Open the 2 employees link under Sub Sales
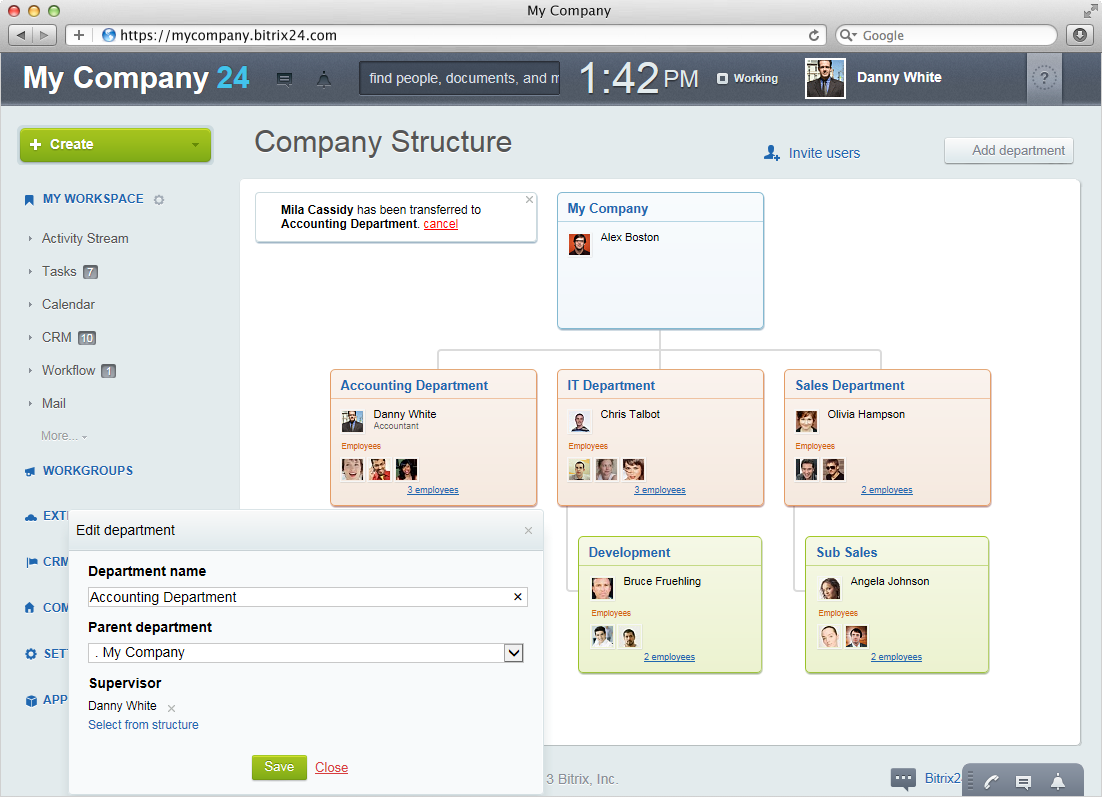 pyautogui.click(x=896, y=657)
